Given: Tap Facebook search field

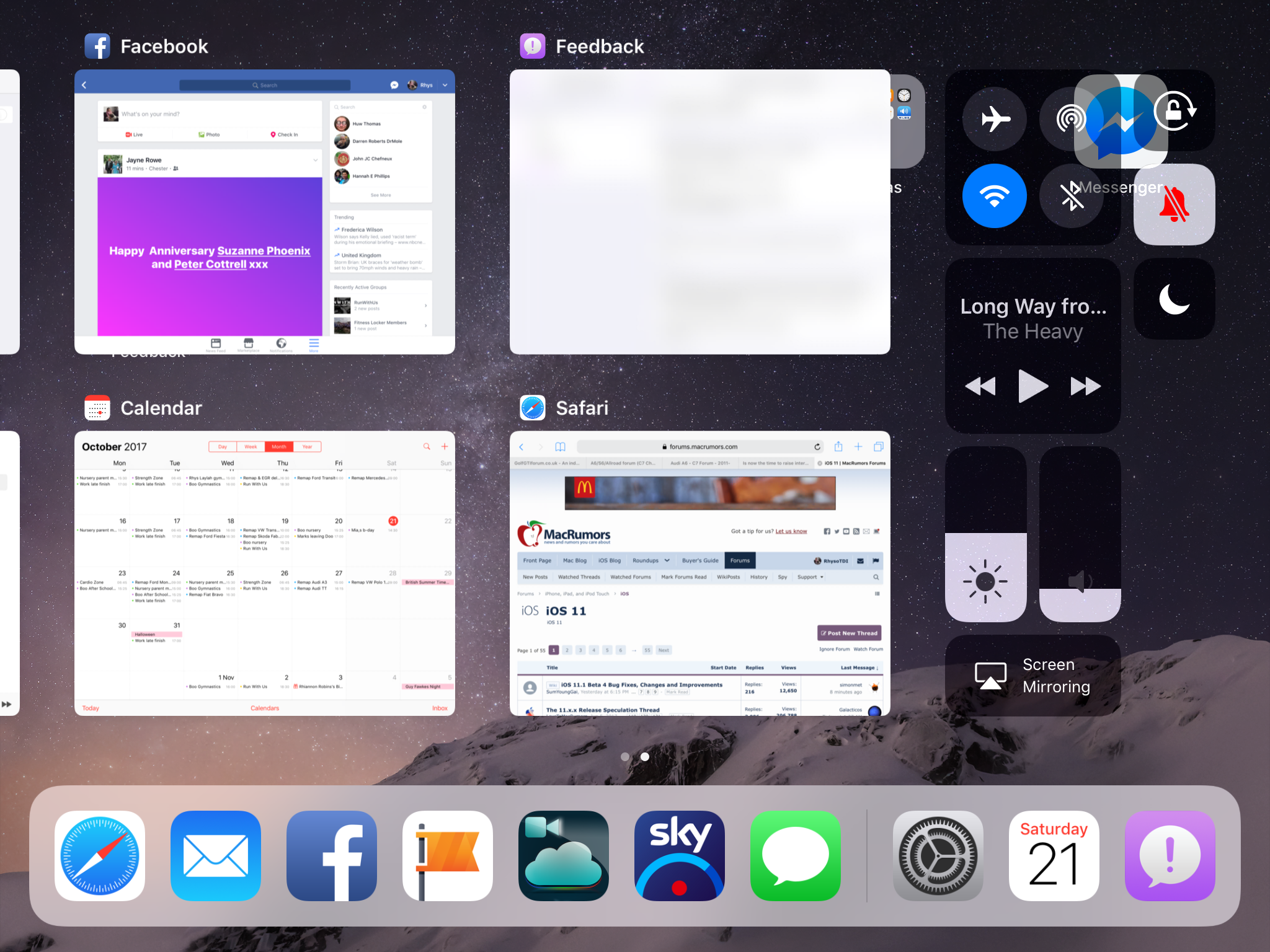Looking at the screenshot, I should pyautogui.click(x=265, y=85).
